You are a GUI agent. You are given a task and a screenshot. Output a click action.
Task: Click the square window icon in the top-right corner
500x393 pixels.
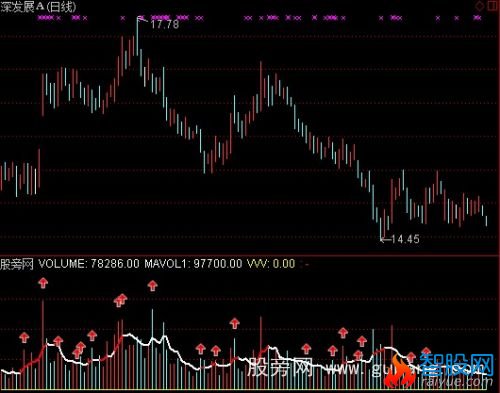(493, 5)
